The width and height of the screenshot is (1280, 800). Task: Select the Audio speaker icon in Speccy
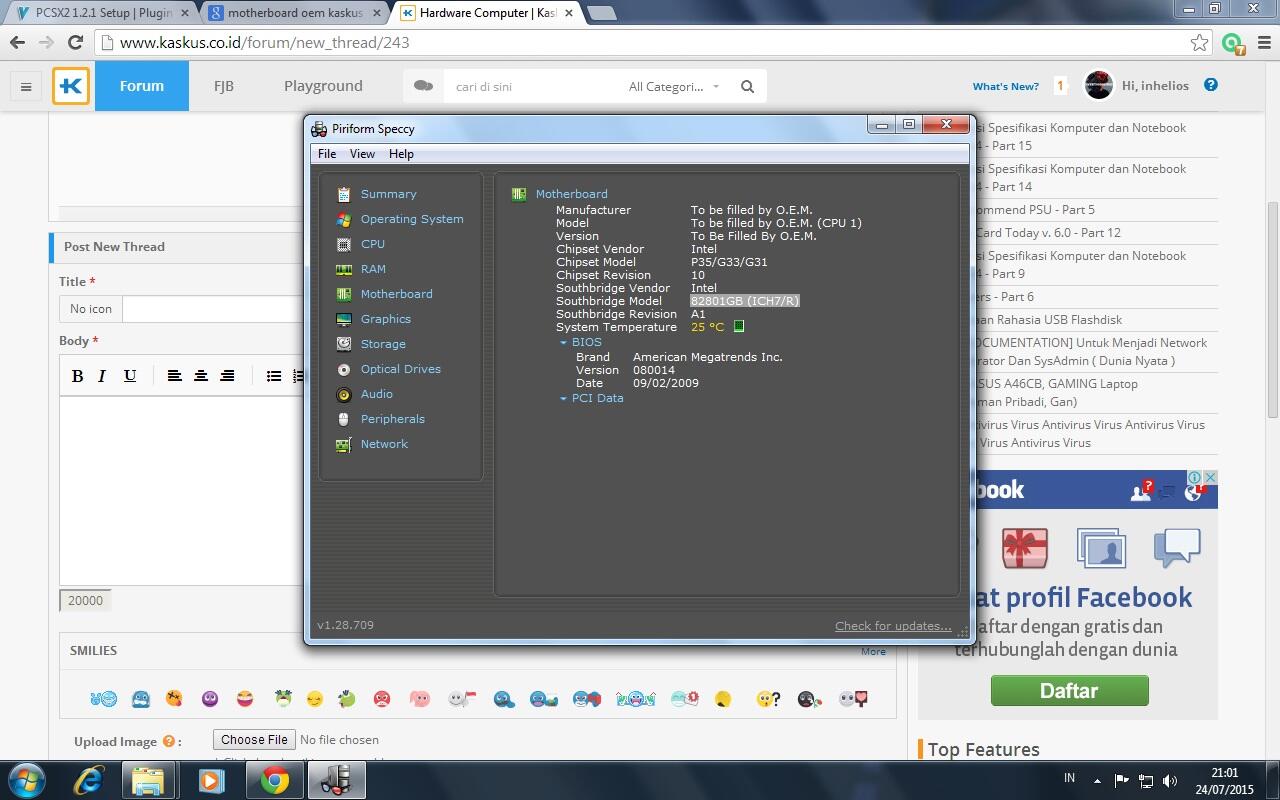click(x=344, y=394)
